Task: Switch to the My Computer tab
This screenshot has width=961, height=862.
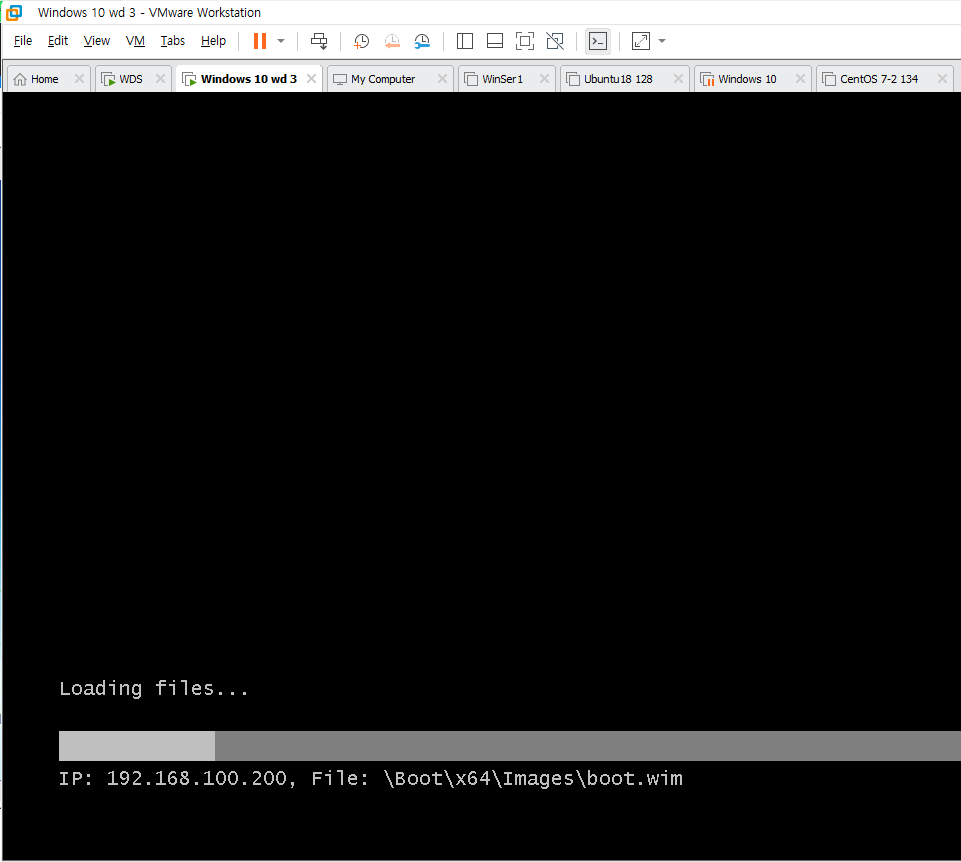Action: coord(383,79)
